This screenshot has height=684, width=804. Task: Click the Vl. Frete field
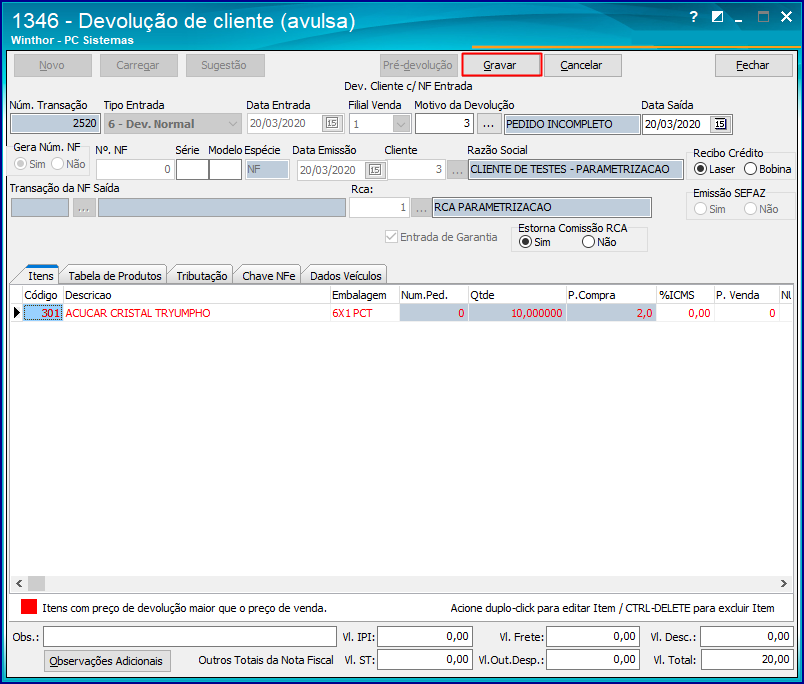coord(593,637)
